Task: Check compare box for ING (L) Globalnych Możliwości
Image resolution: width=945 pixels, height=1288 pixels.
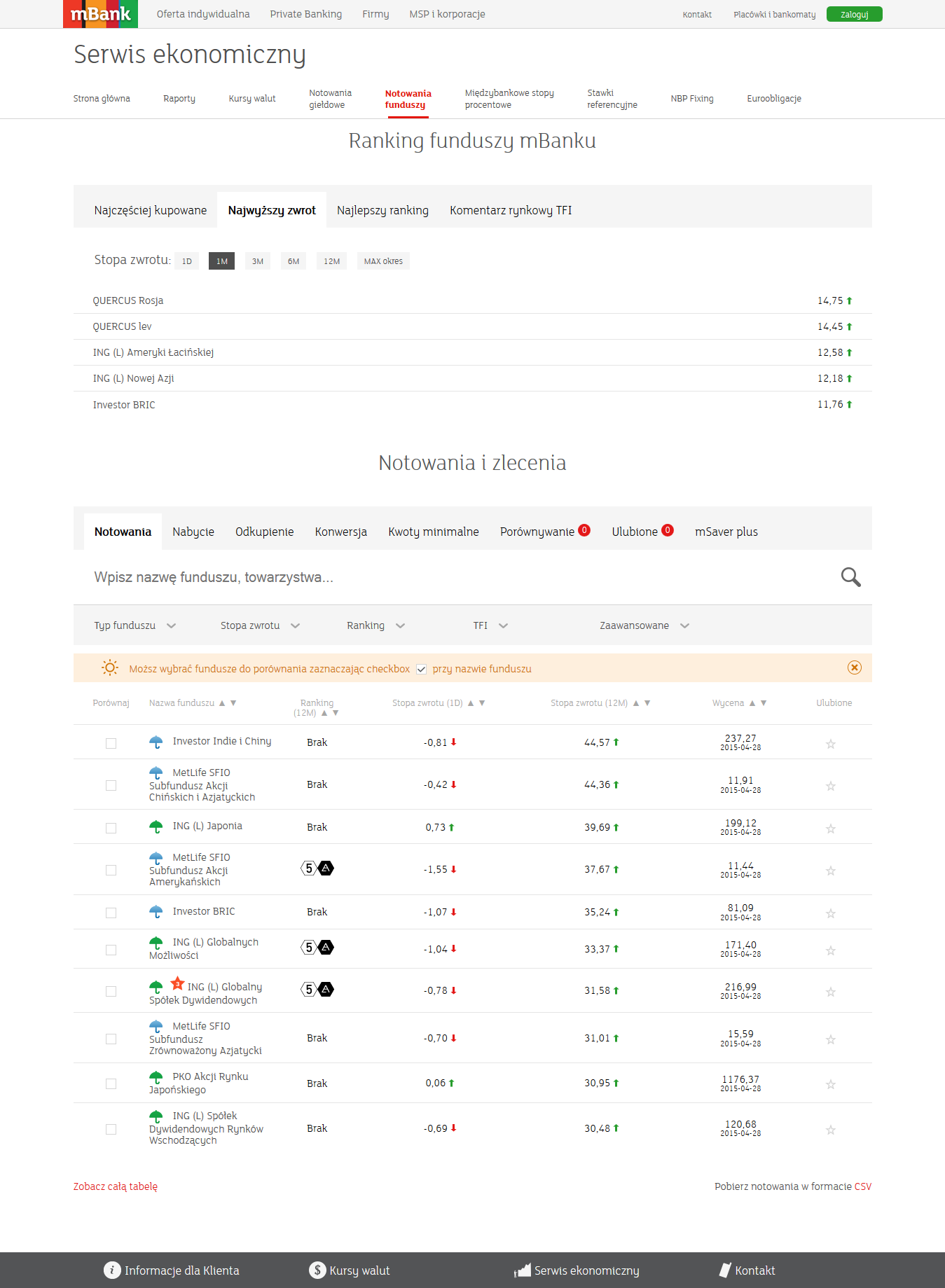Action: point(111,950)
